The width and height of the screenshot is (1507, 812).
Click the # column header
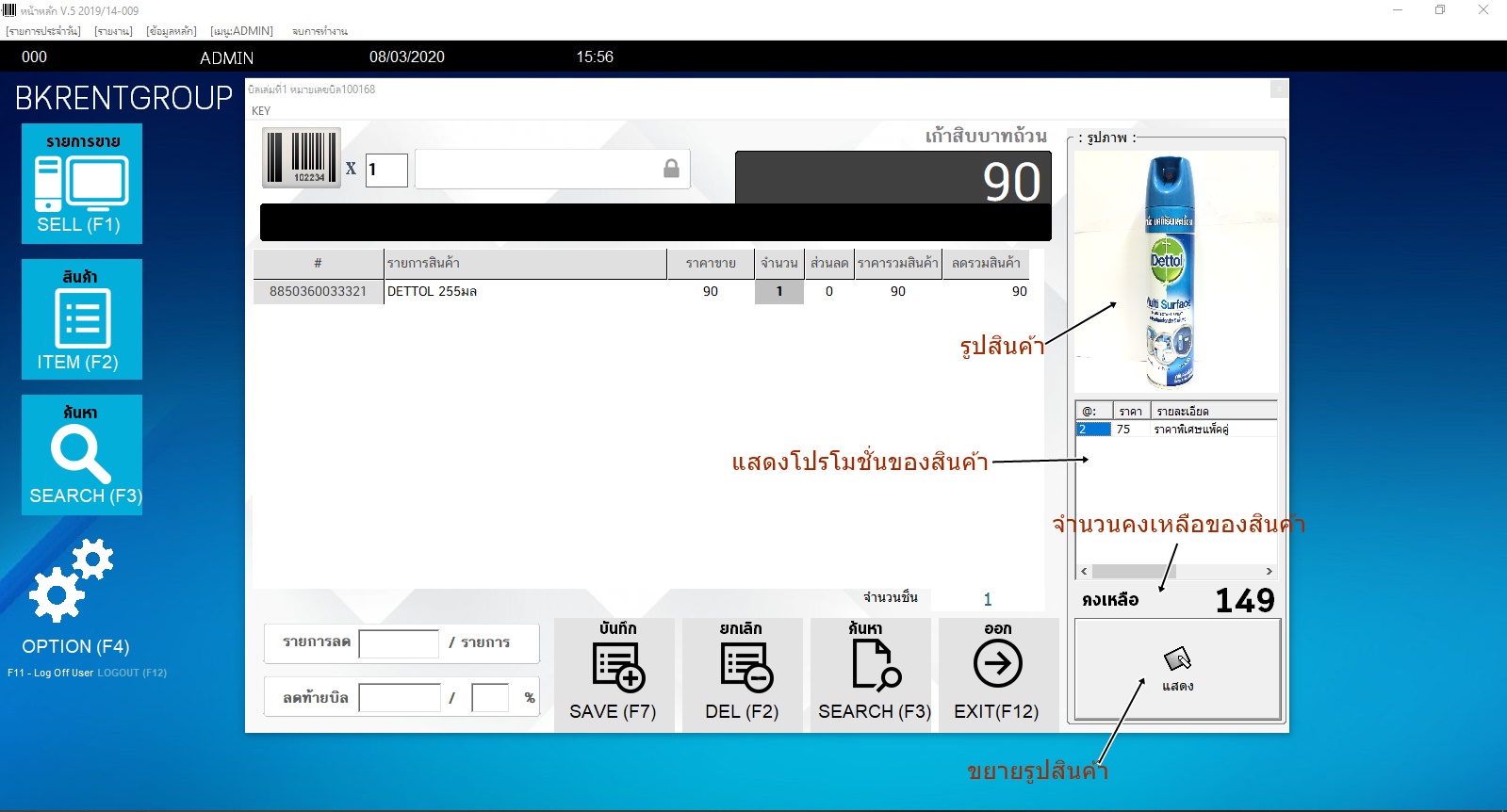(319, 264)
